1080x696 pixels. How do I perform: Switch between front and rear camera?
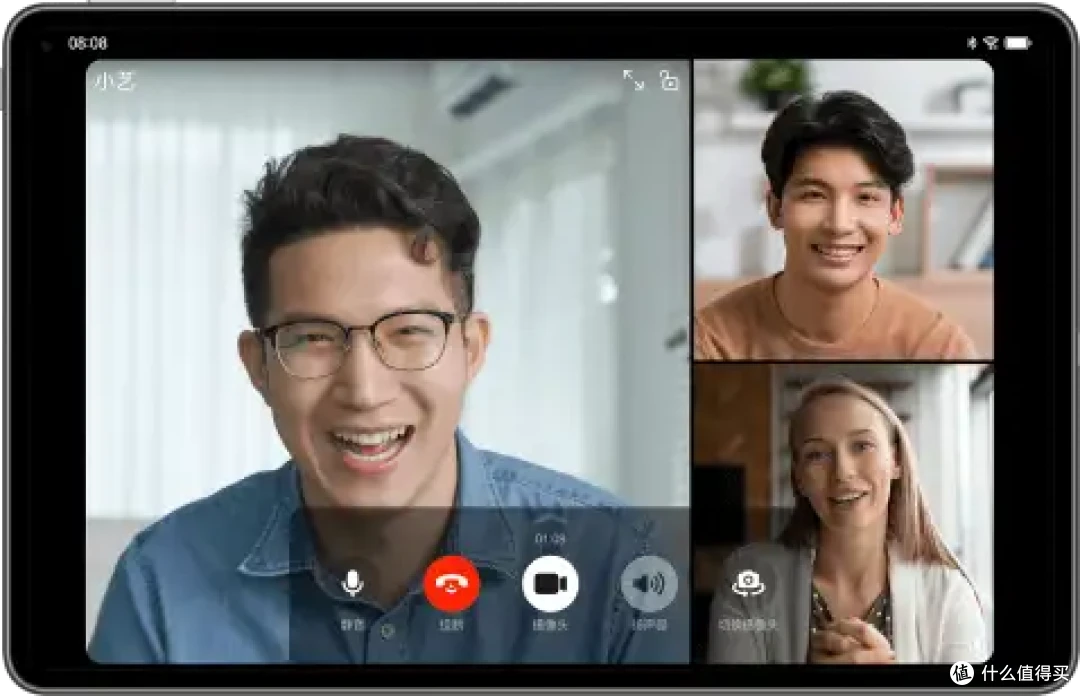pos(748,584)
